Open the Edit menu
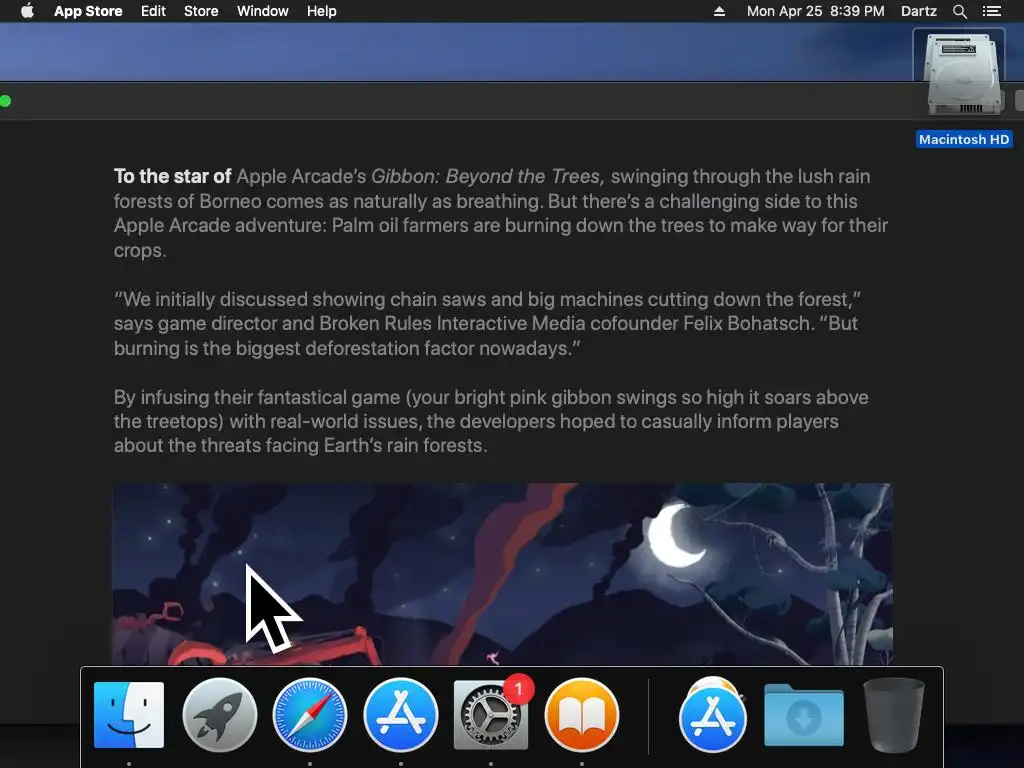Image resolution: width=1024 pixels, height=768 pixels. click(x=153, y=11)
